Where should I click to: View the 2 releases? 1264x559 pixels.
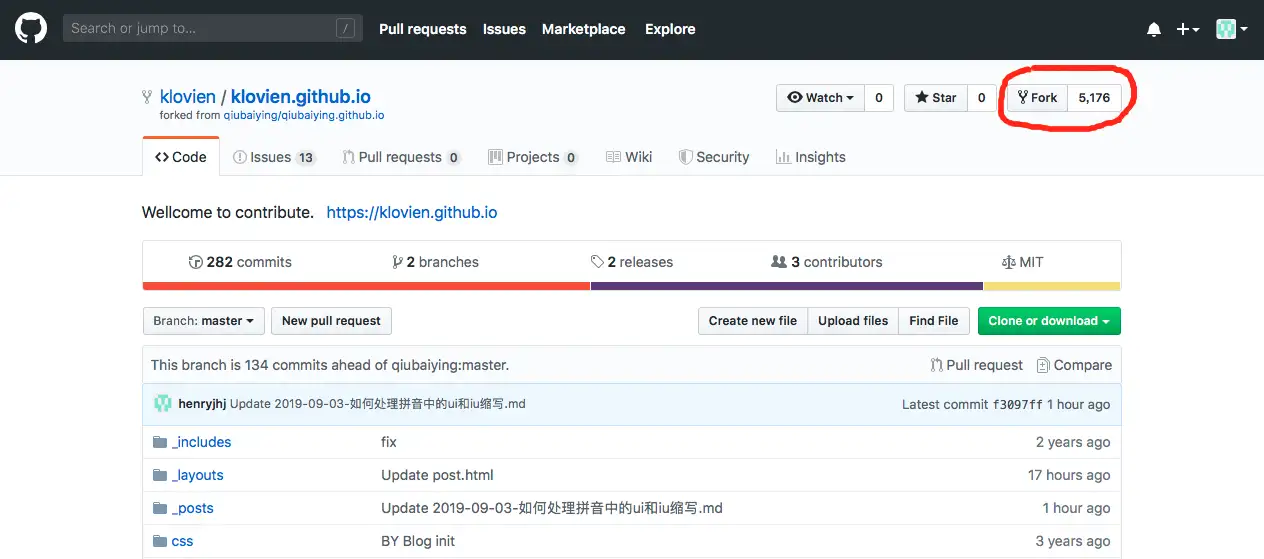tap(632, 262)
